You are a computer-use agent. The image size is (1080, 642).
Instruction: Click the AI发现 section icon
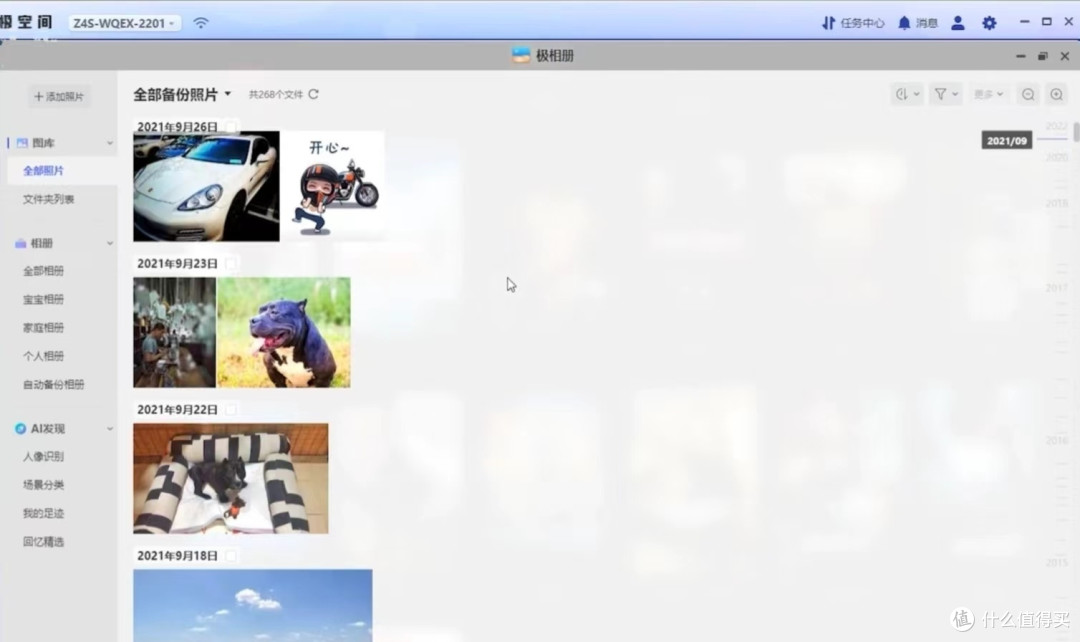pyautogui.click(x=21, y=428)
